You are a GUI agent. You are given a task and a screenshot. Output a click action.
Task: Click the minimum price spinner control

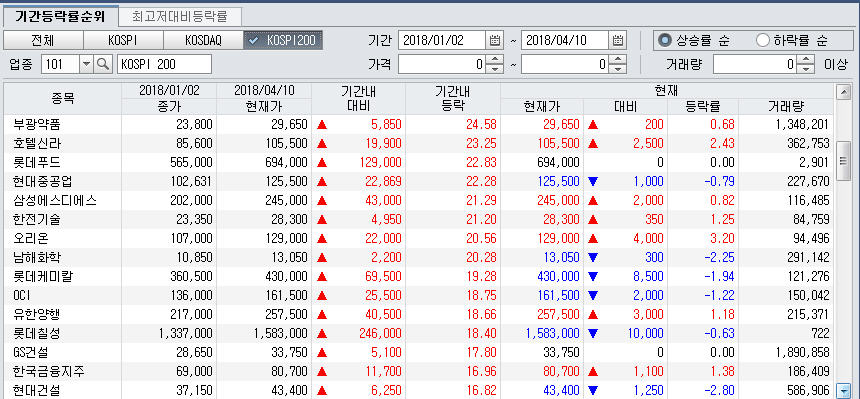click(x=495, y=64)
